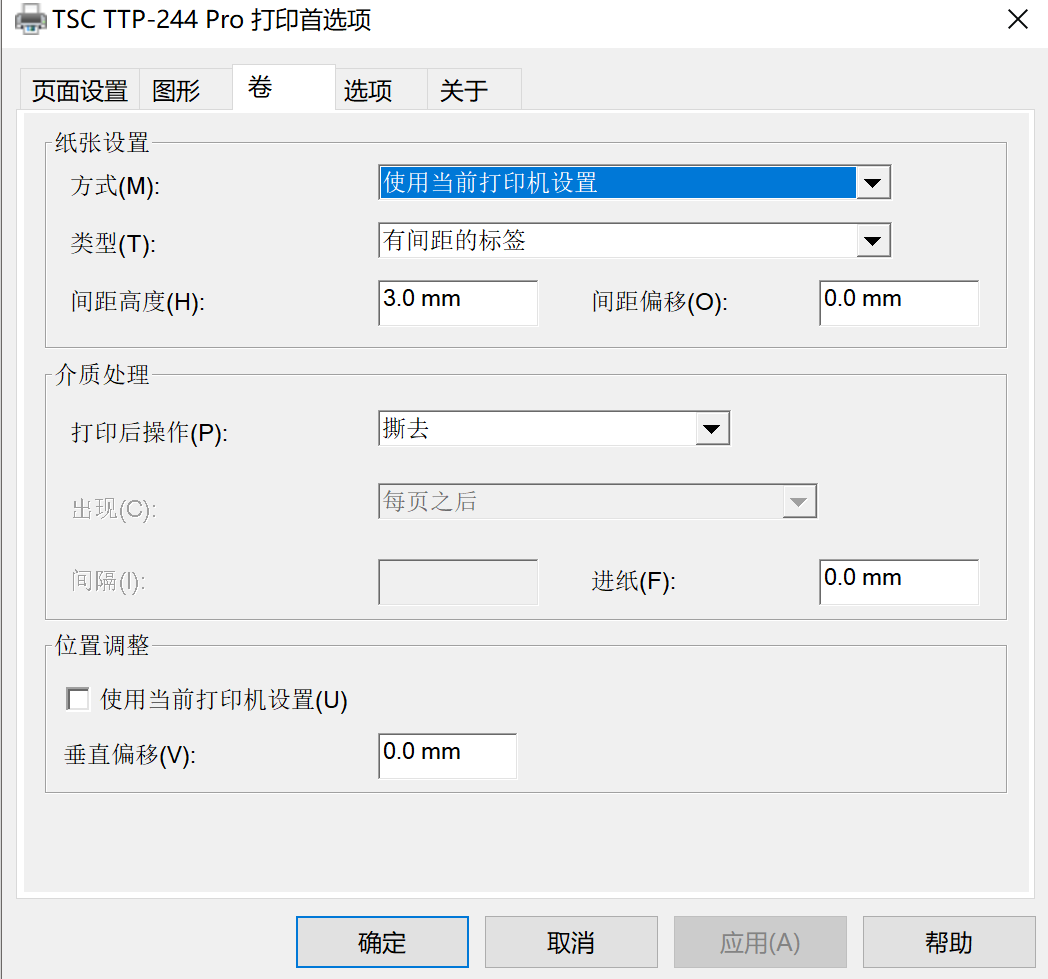Click the 卷 tab
The height and width of the screenshot is (979, 1048).
coord(261,88)
